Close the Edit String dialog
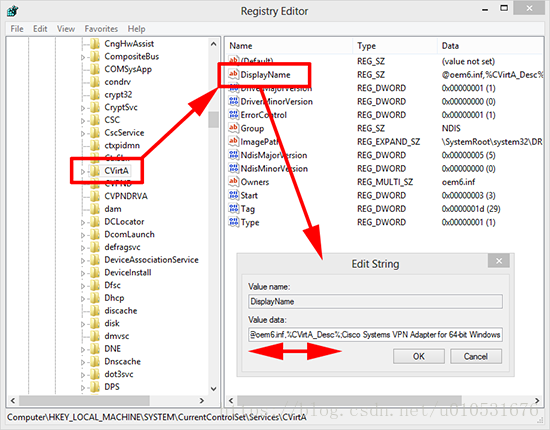This screenshot has height=430, width=550. 499,261
